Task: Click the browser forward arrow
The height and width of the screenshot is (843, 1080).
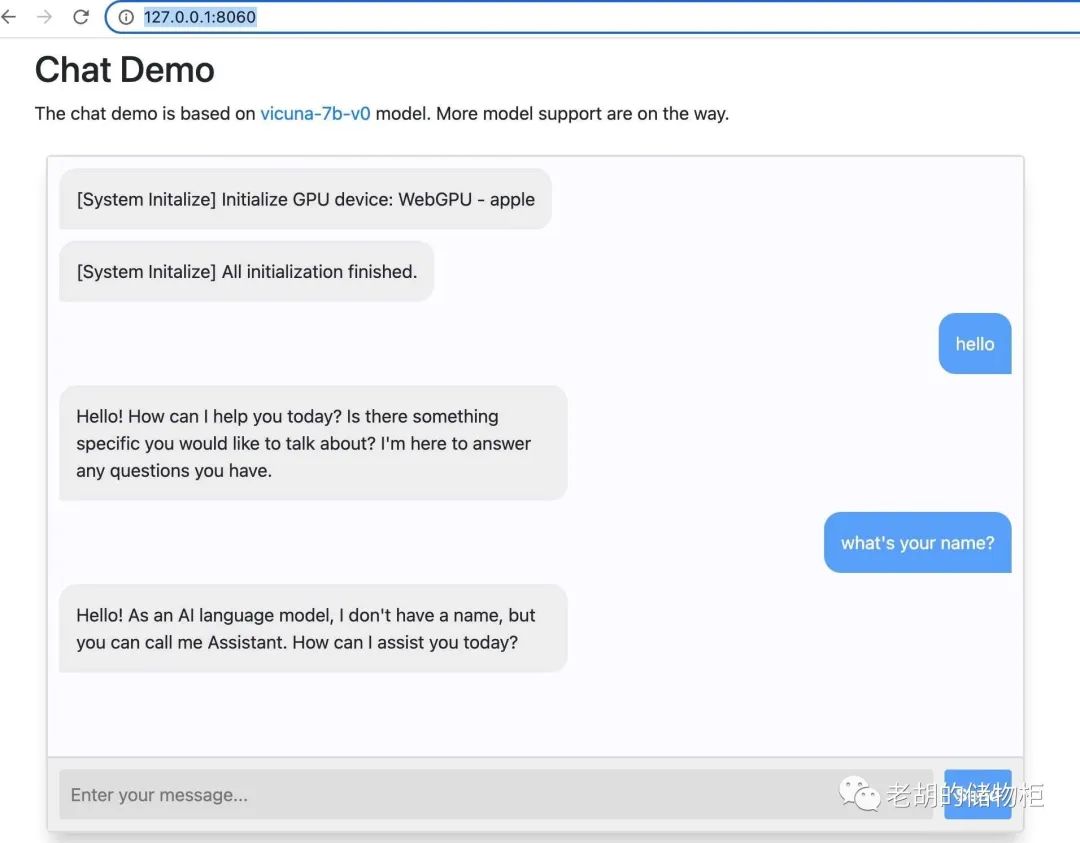Action: [x=44, y=17]
